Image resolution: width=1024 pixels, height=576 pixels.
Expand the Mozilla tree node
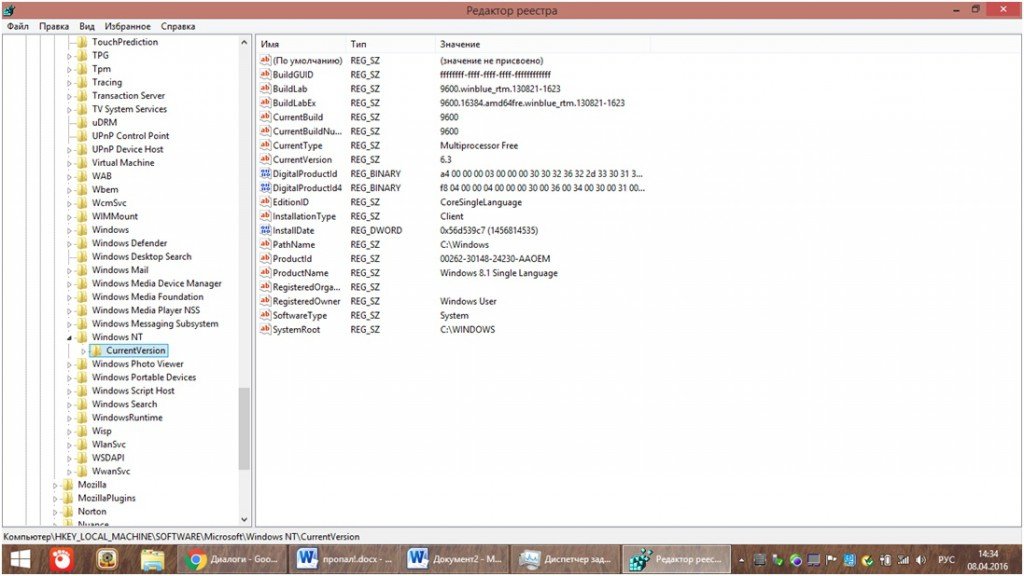click(x=55, y=485)
